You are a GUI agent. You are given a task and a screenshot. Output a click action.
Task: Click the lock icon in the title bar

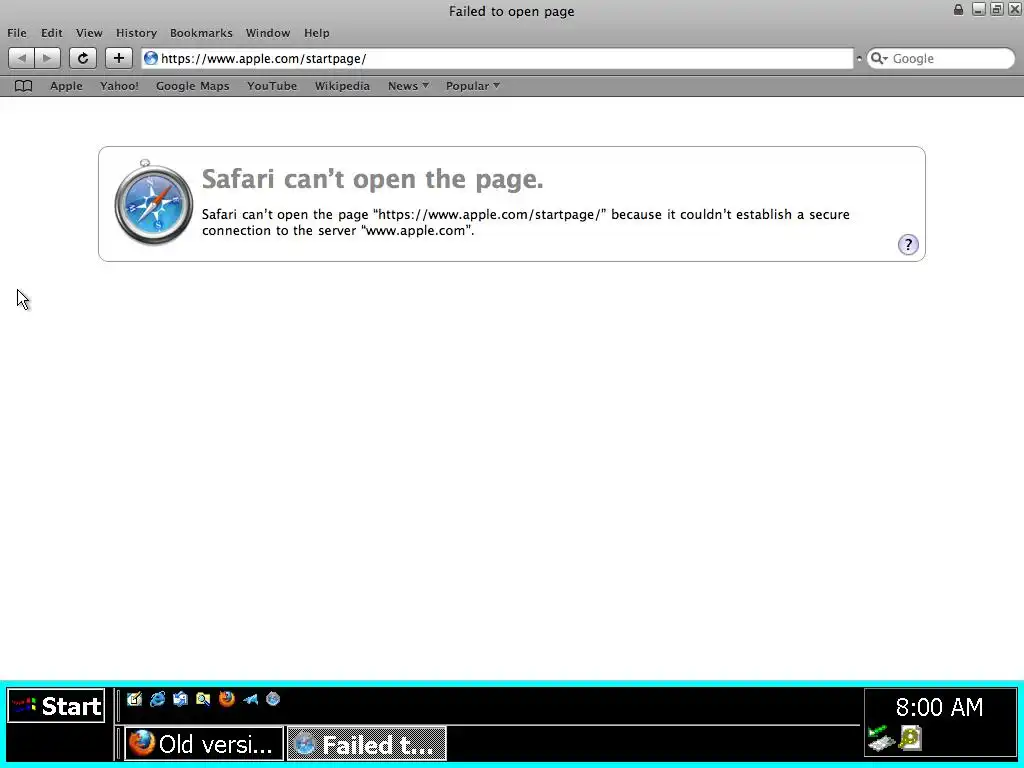click(958, 9)
